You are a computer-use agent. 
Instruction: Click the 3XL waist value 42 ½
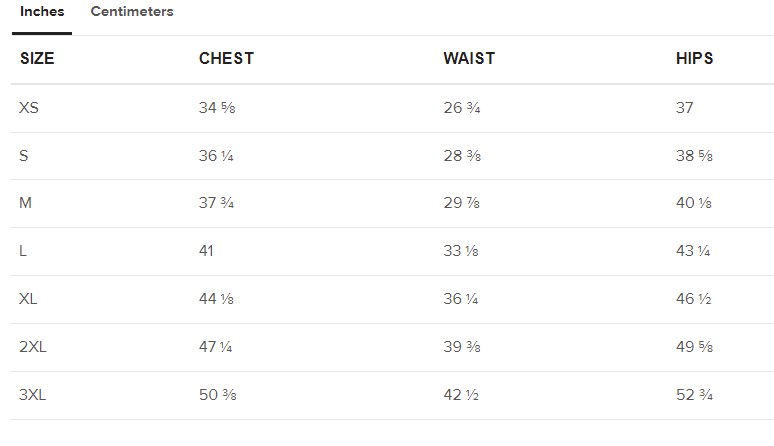click(x=461, y=395)
